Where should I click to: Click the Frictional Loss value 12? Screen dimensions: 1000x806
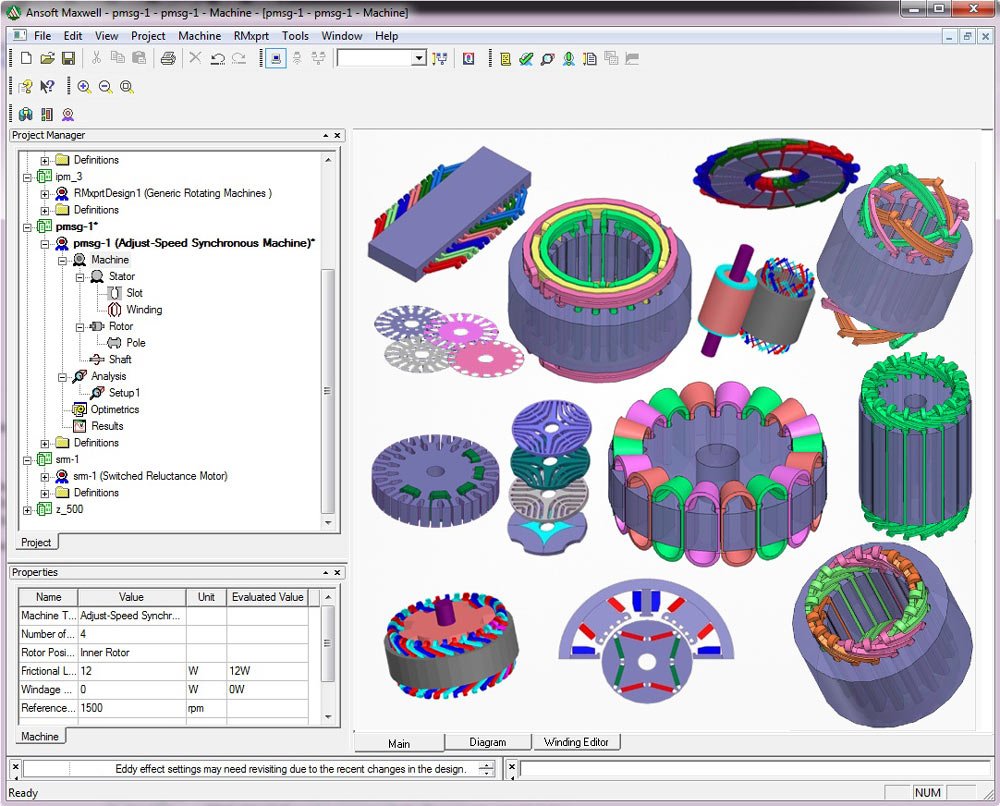click(x=132, y=671)
